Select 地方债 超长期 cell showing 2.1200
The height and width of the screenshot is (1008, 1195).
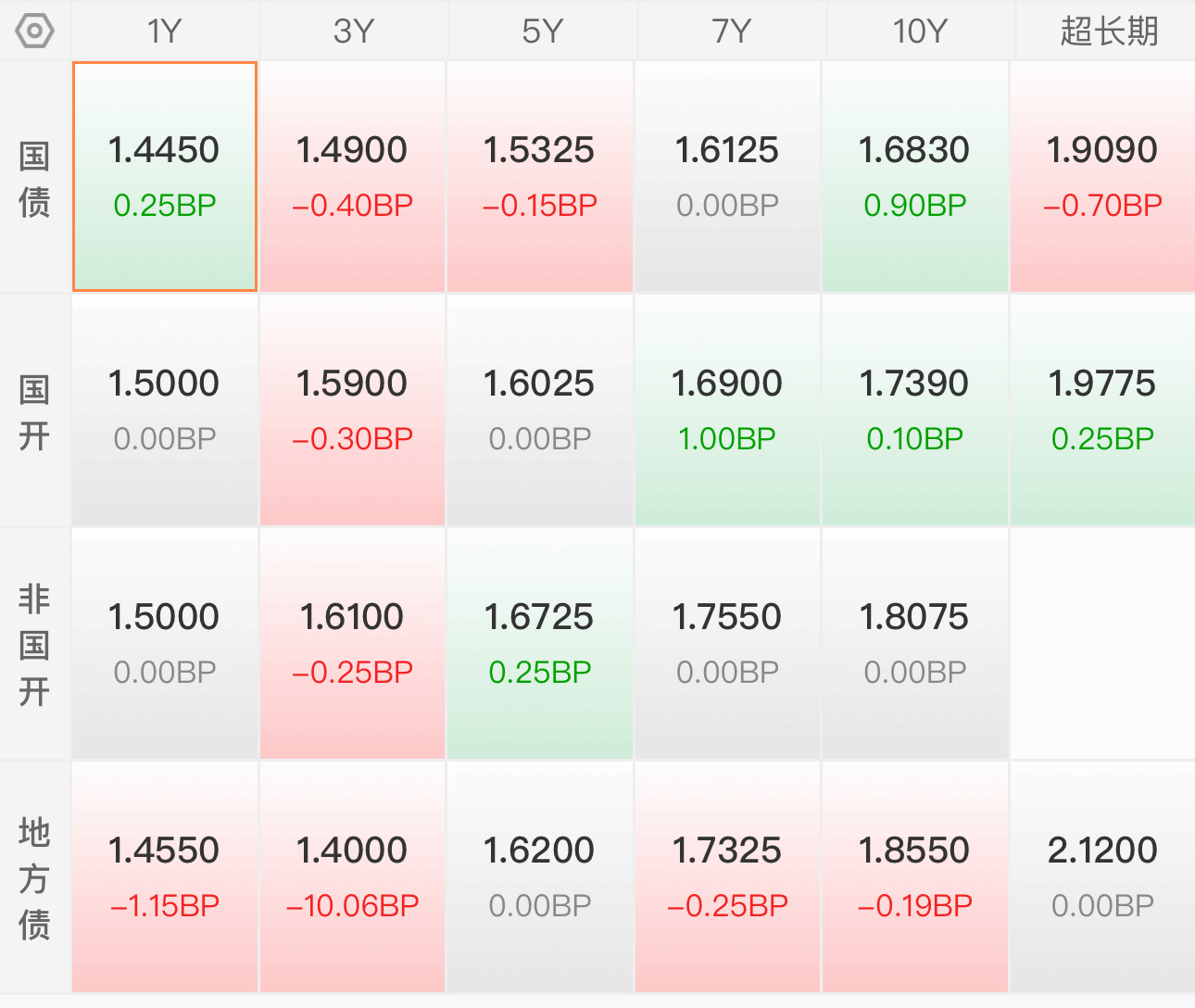[1102, 877]
